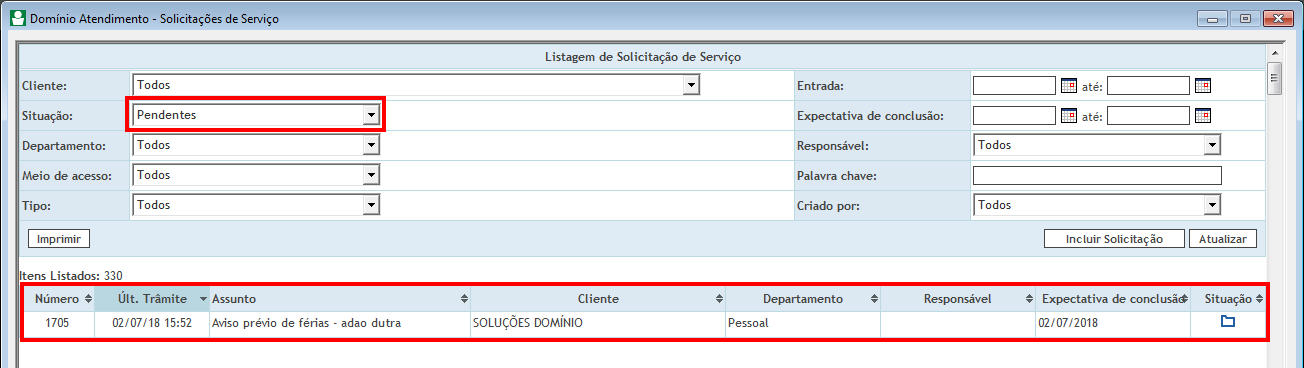This screenshot has height=368, width=1304.
Task: Sort by the Assunto column header
Action: tap(339, 299)
